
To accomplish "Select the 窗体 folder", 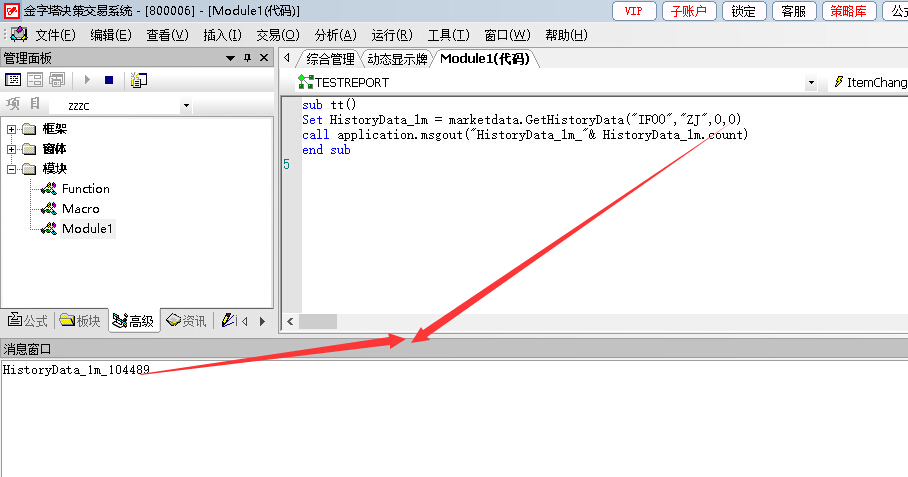I will (54, 149).
